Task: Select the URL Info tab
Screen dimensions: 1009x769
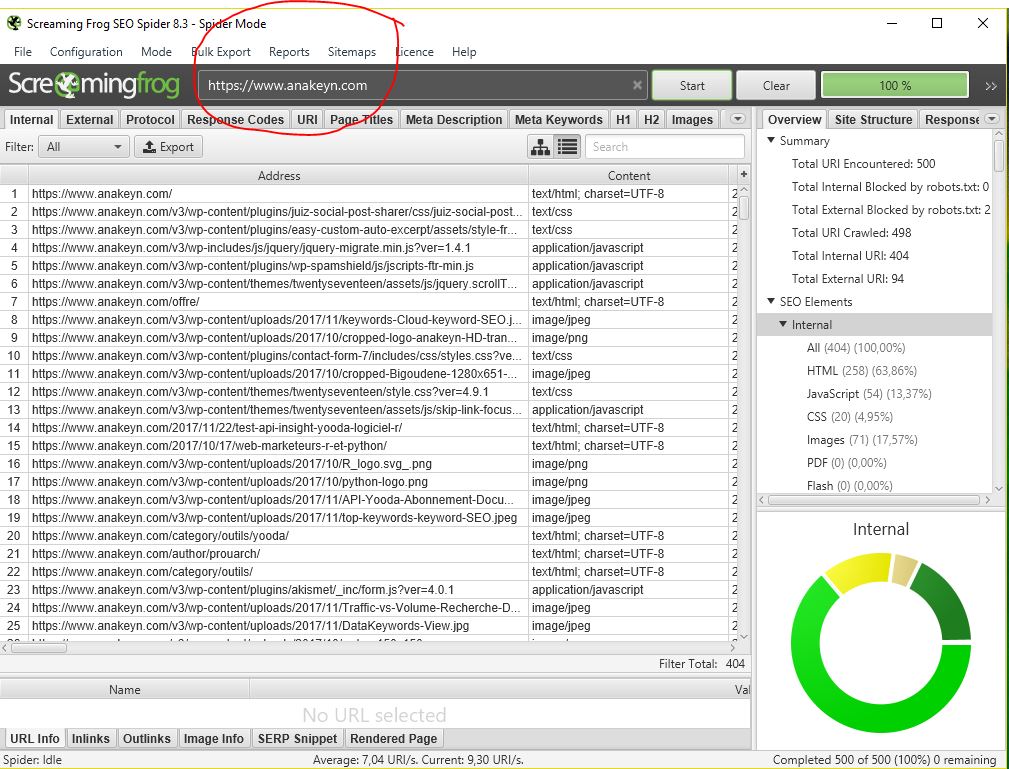Action: pos(35,739)
